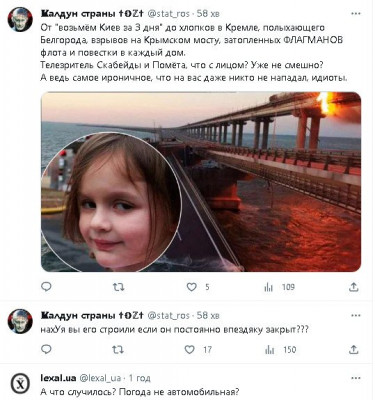Share the first tweet with bridge image
Screen dimensions: 375x400
353,287
